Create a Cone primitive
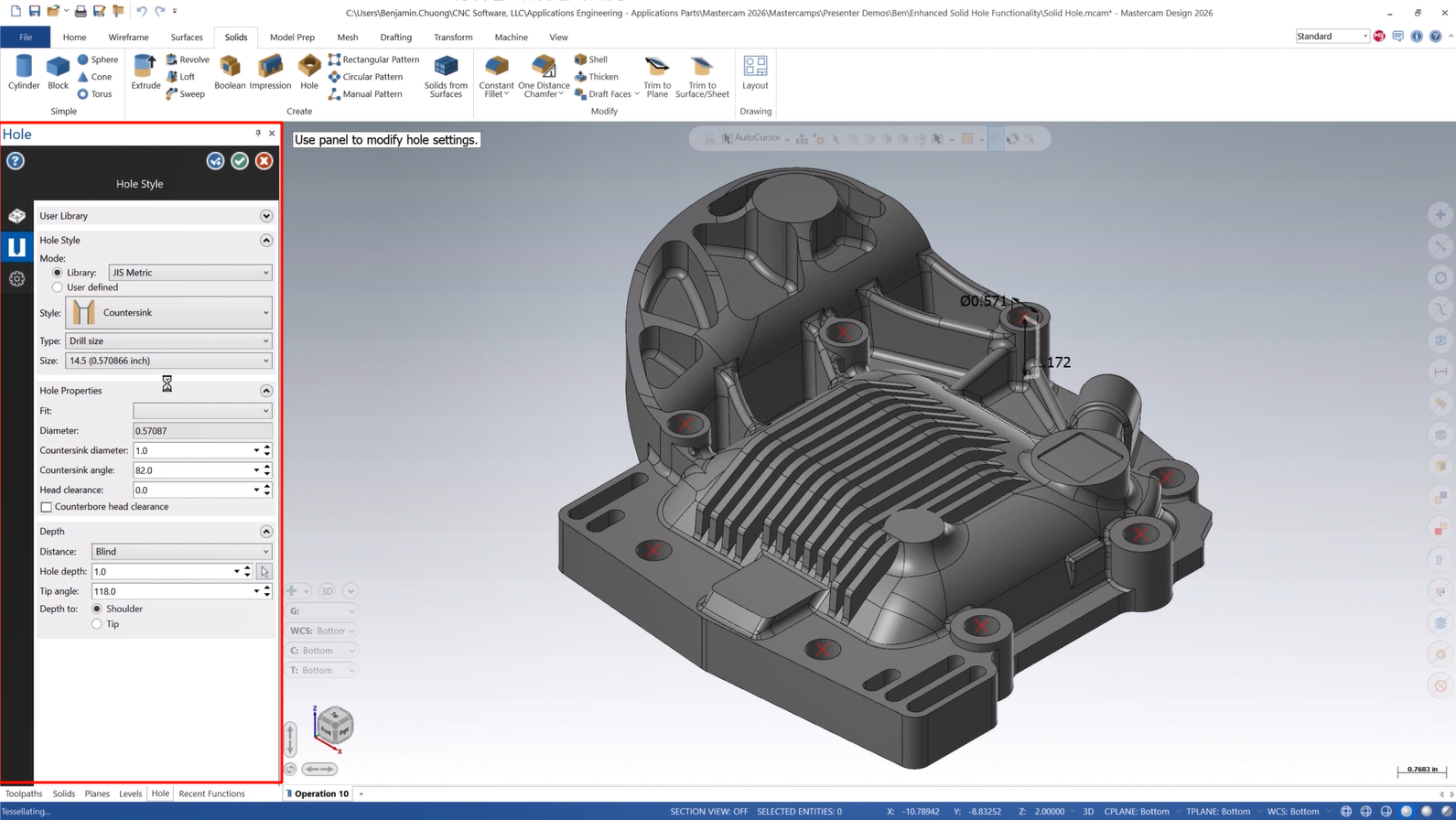 tap(95, 77)
